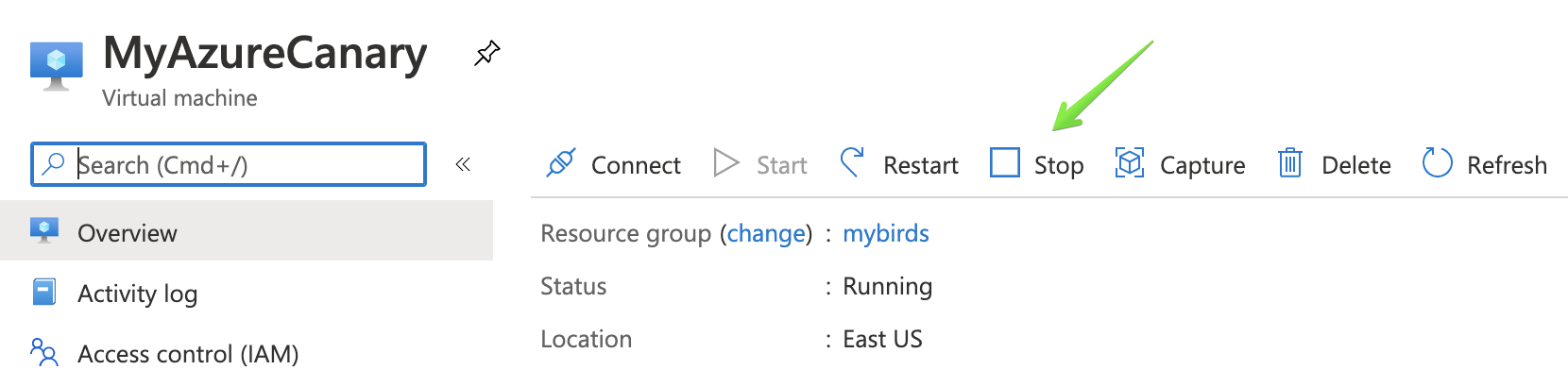The image size is (1568, 370).
Task: Focus the Search (Cmd+/) field
Action: click(229, 164)
